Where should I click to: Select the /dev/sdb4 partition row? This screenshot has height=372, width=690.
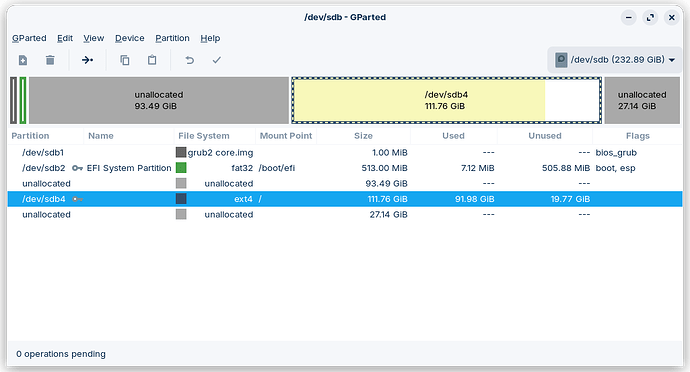click(345, 199)
